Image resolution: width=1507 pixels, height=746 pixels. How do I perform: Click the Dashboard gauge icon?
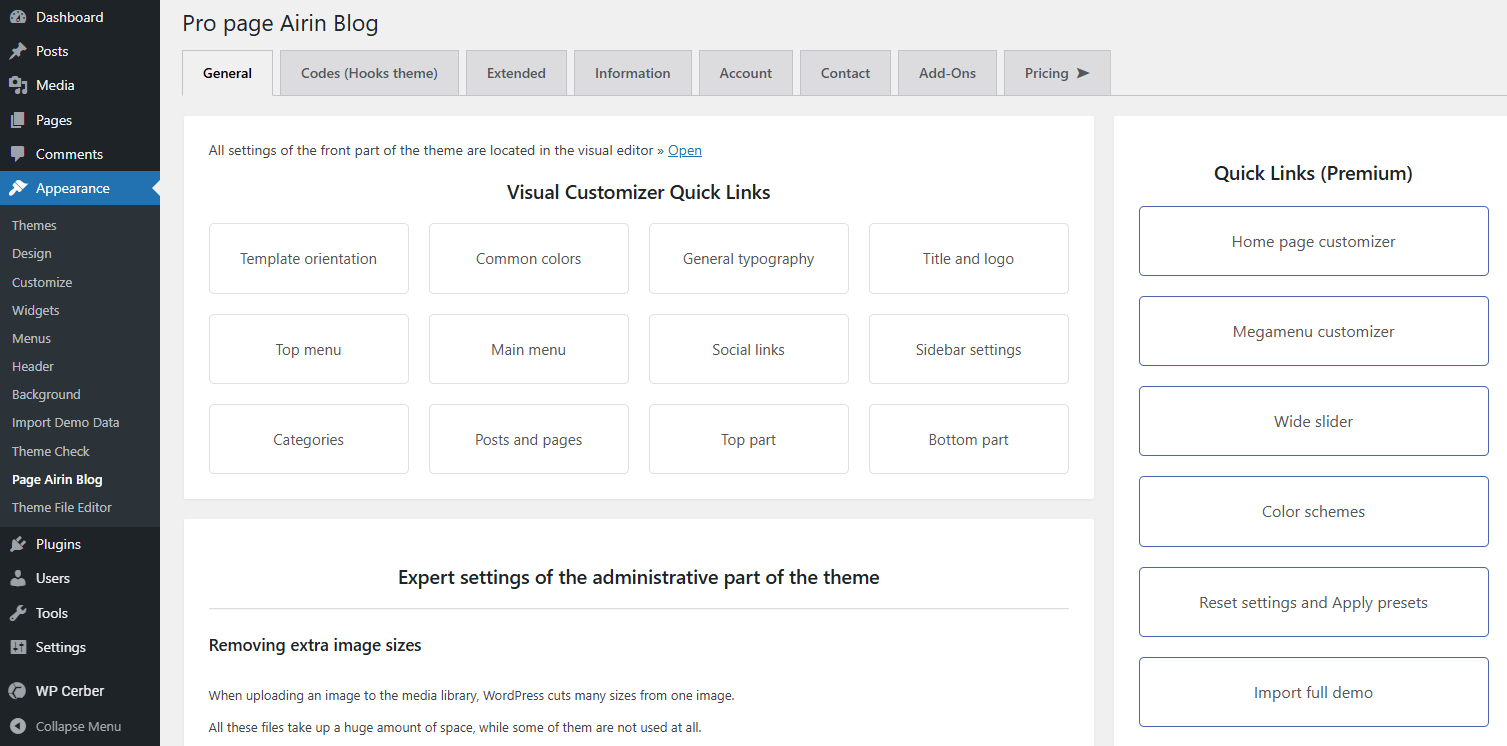[18, 17]
